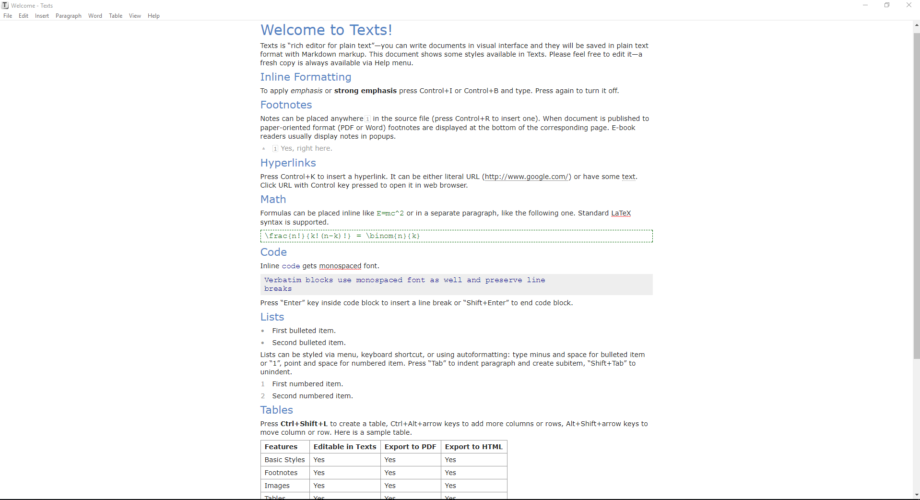Click the 'Tables' heading

276,410
